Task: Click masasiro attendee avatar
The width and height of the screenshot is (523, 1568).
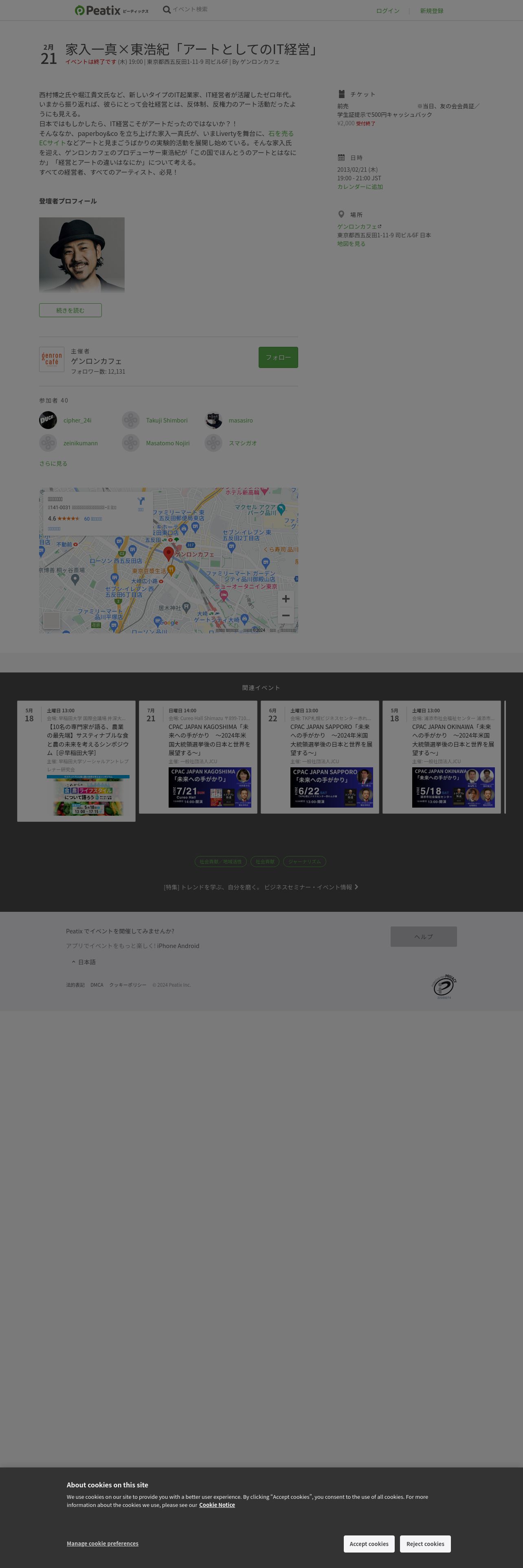Action: [213, 420]
